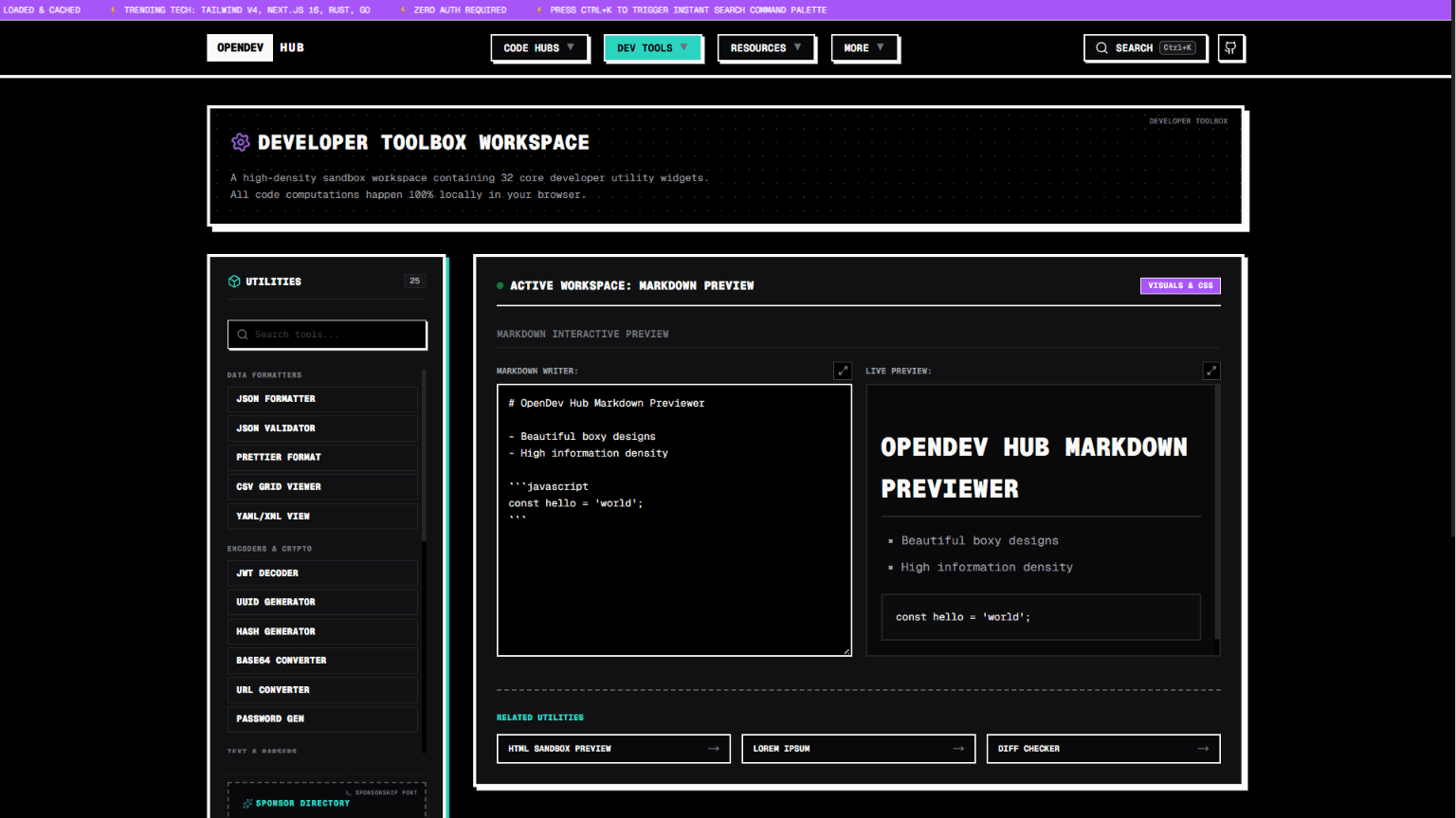This screenshot has height=818, width=1456.
Task: Open the JWT Decoder tool
Action: (x=322, y=573)
